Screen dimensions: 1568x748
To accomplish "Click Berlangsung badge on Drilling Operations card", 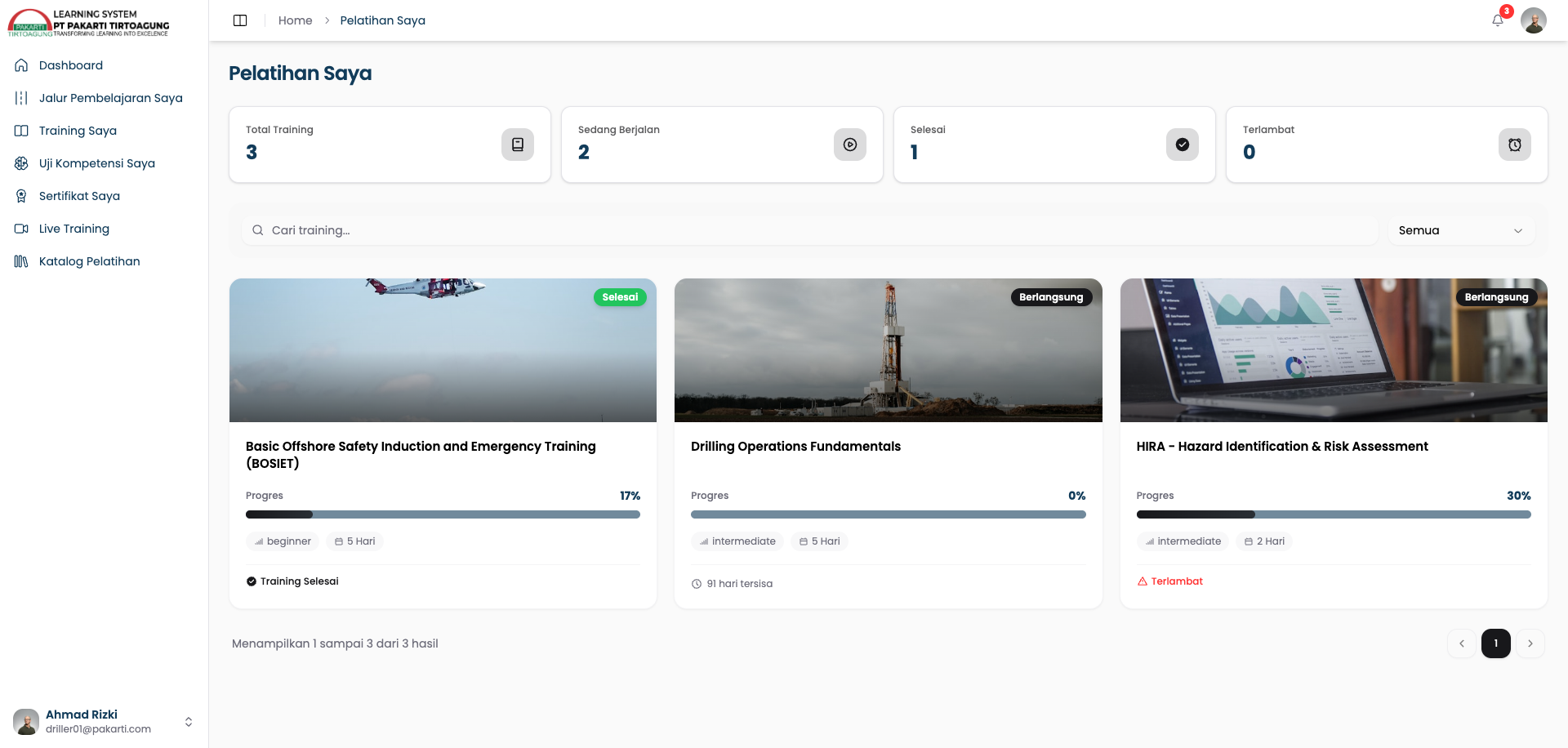I will (1051, 297).
